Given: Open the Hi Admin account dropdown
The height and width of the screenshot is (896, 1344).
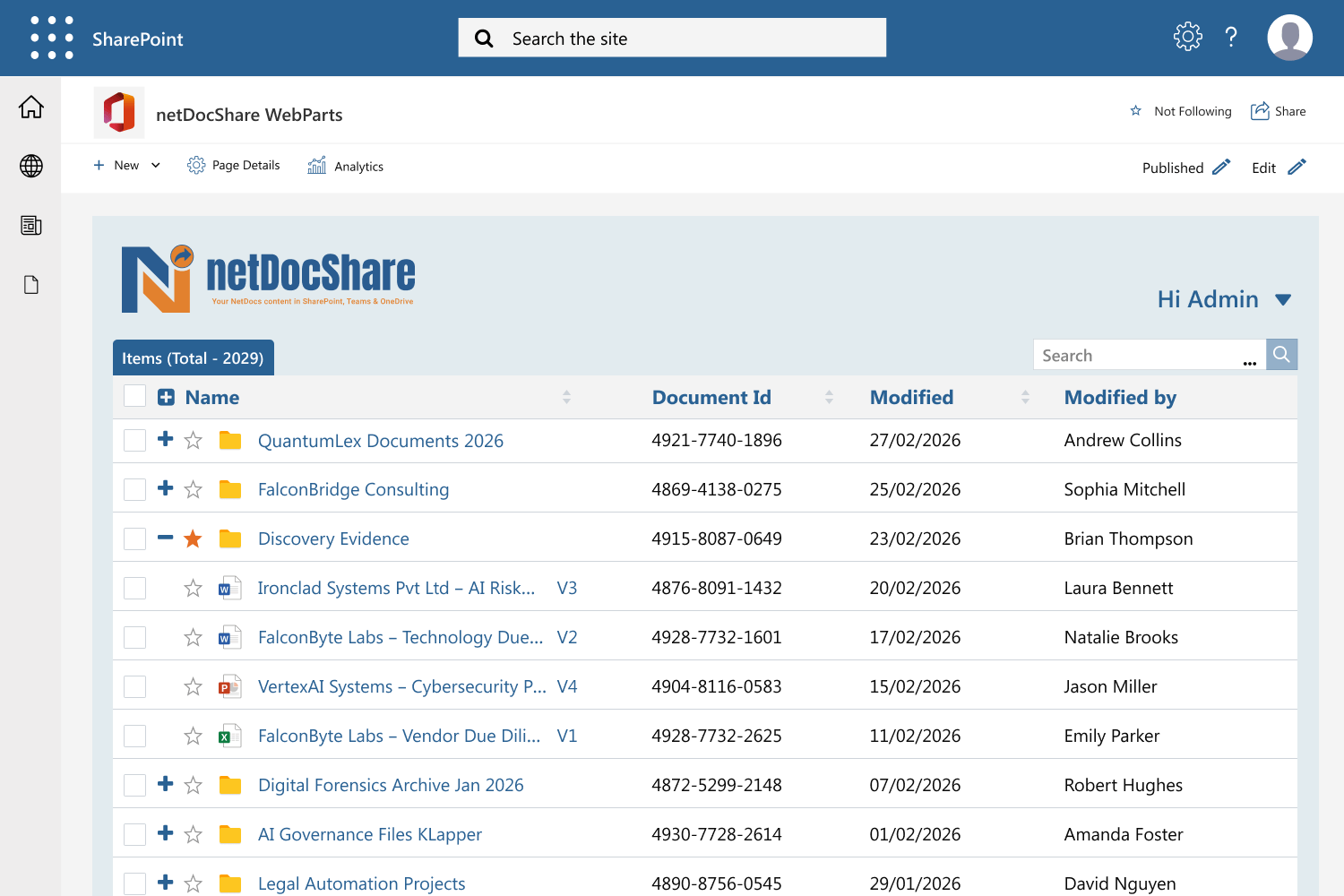Looking at the screenshot, I should [x=1225, y=298].
